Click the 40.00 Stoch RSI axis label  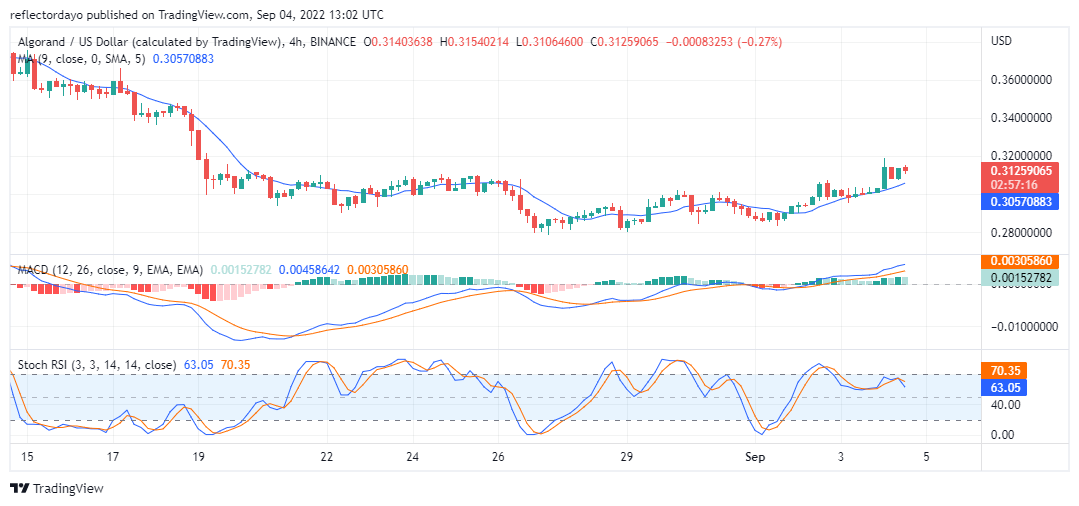1005,405
